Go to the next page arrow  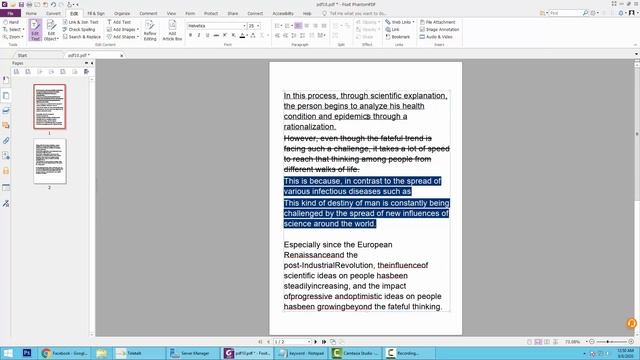(316, 342)
